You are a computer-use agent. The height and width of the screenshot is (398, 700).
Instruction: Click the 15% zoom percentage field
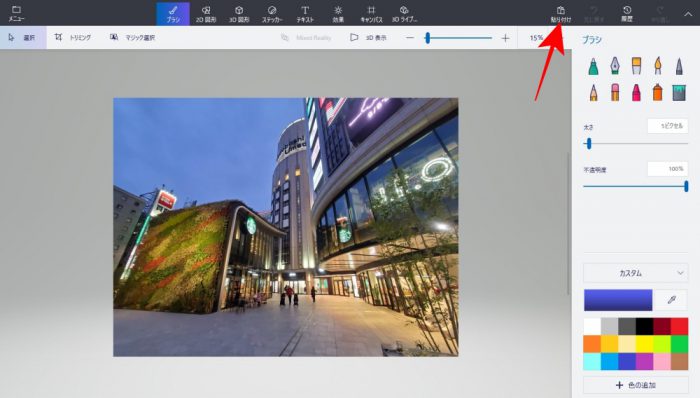537,38
